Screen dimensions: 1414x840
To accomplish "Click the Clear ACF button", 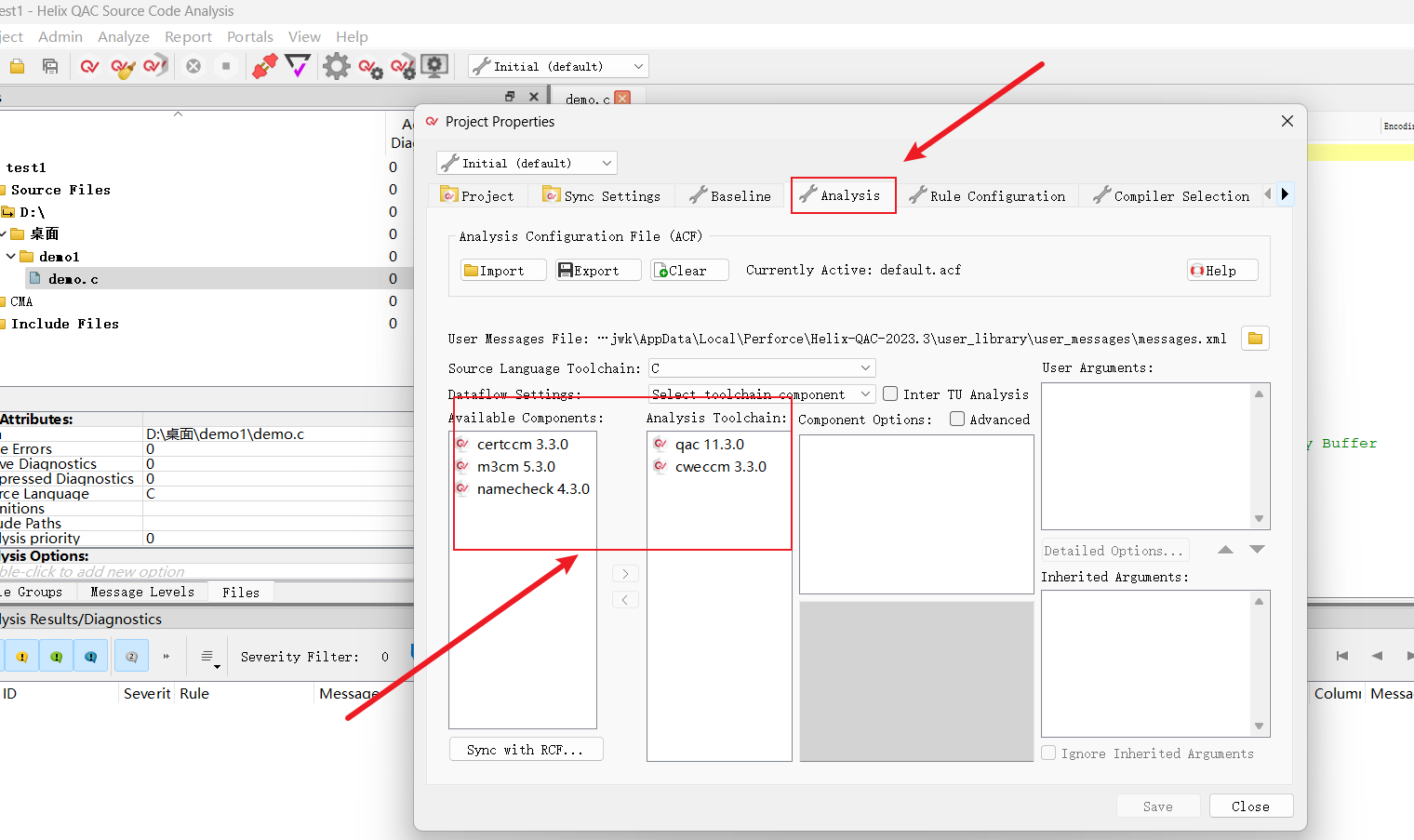I will (689, 270).
